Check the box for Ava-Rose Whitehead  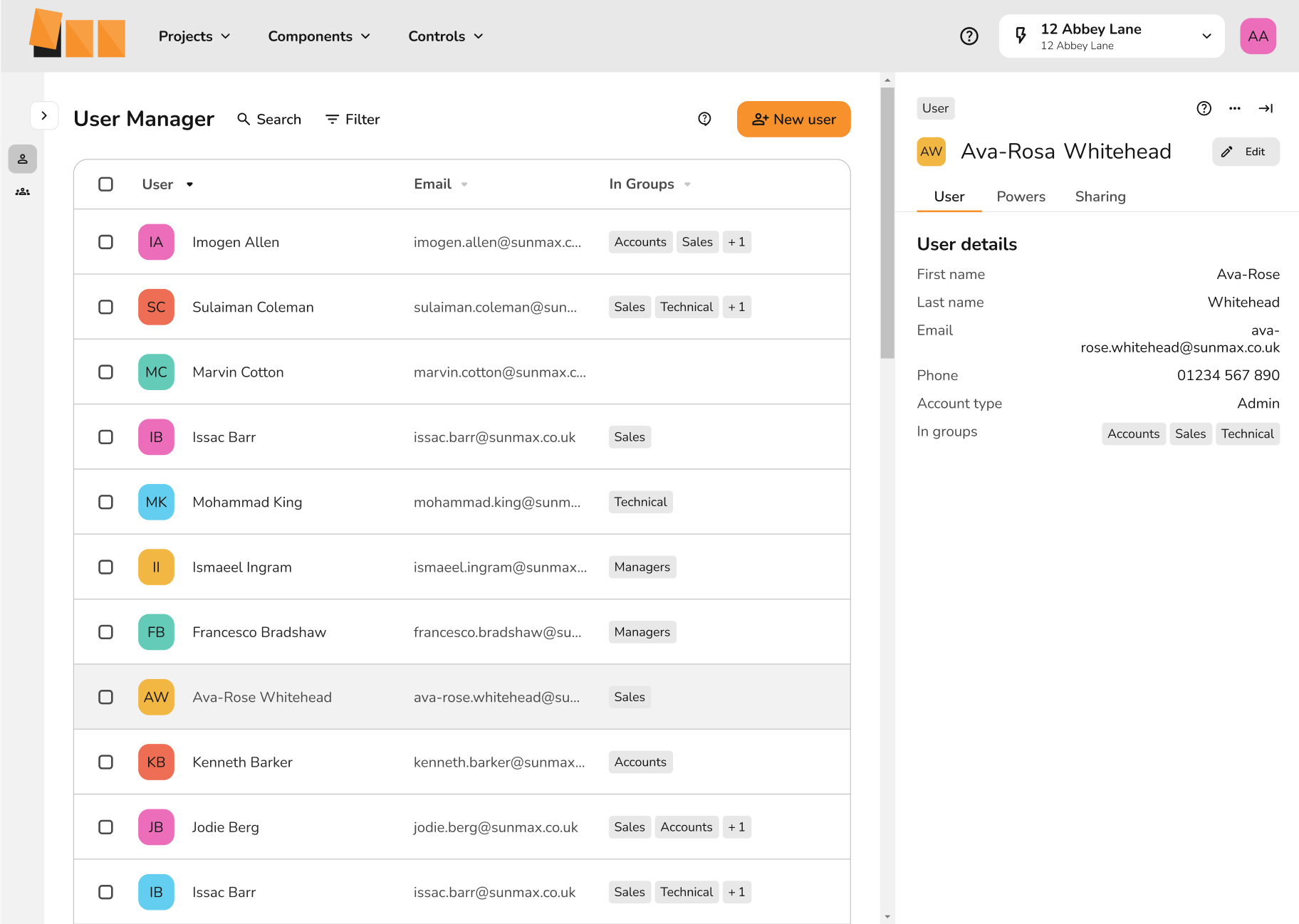click(x=105, y=697)
